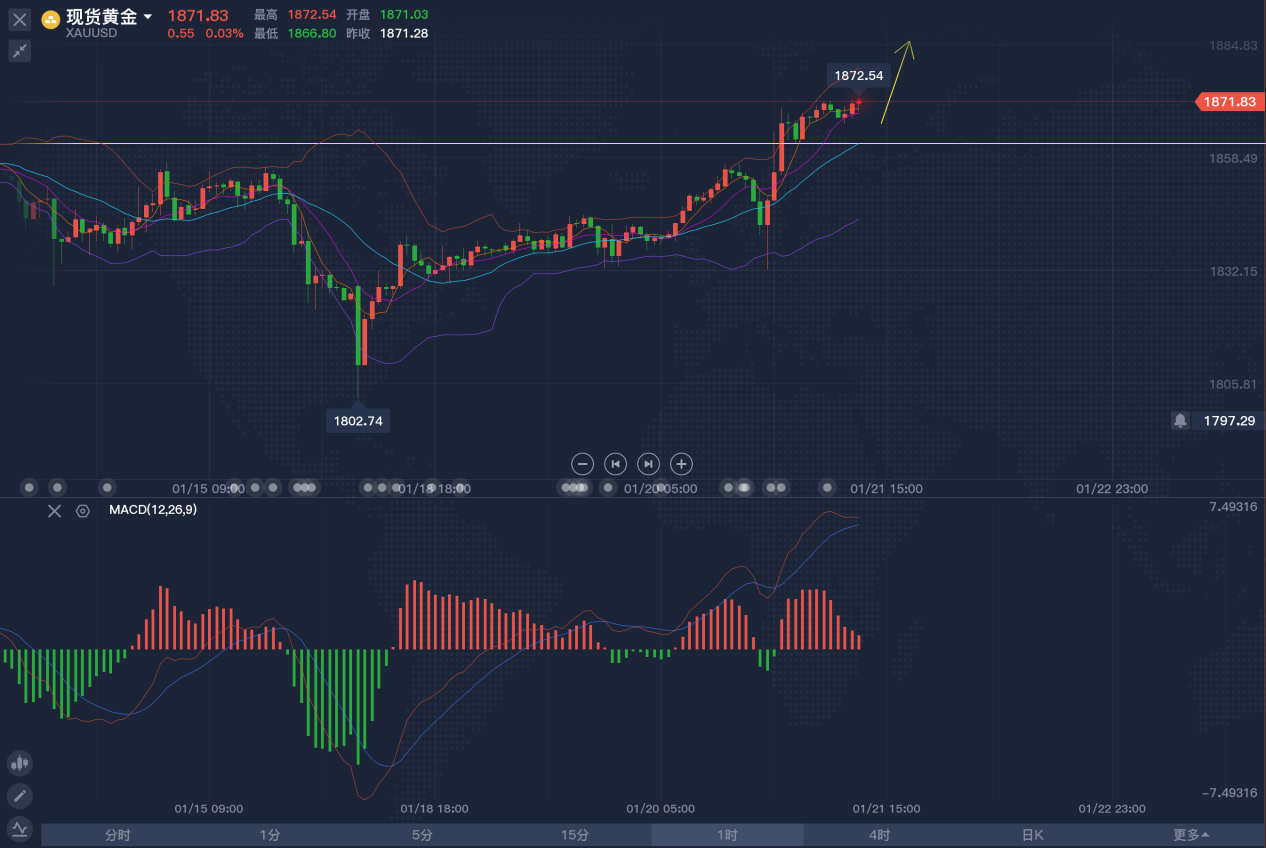Click the 1872.54 high price callout

[x=859, y=75]
